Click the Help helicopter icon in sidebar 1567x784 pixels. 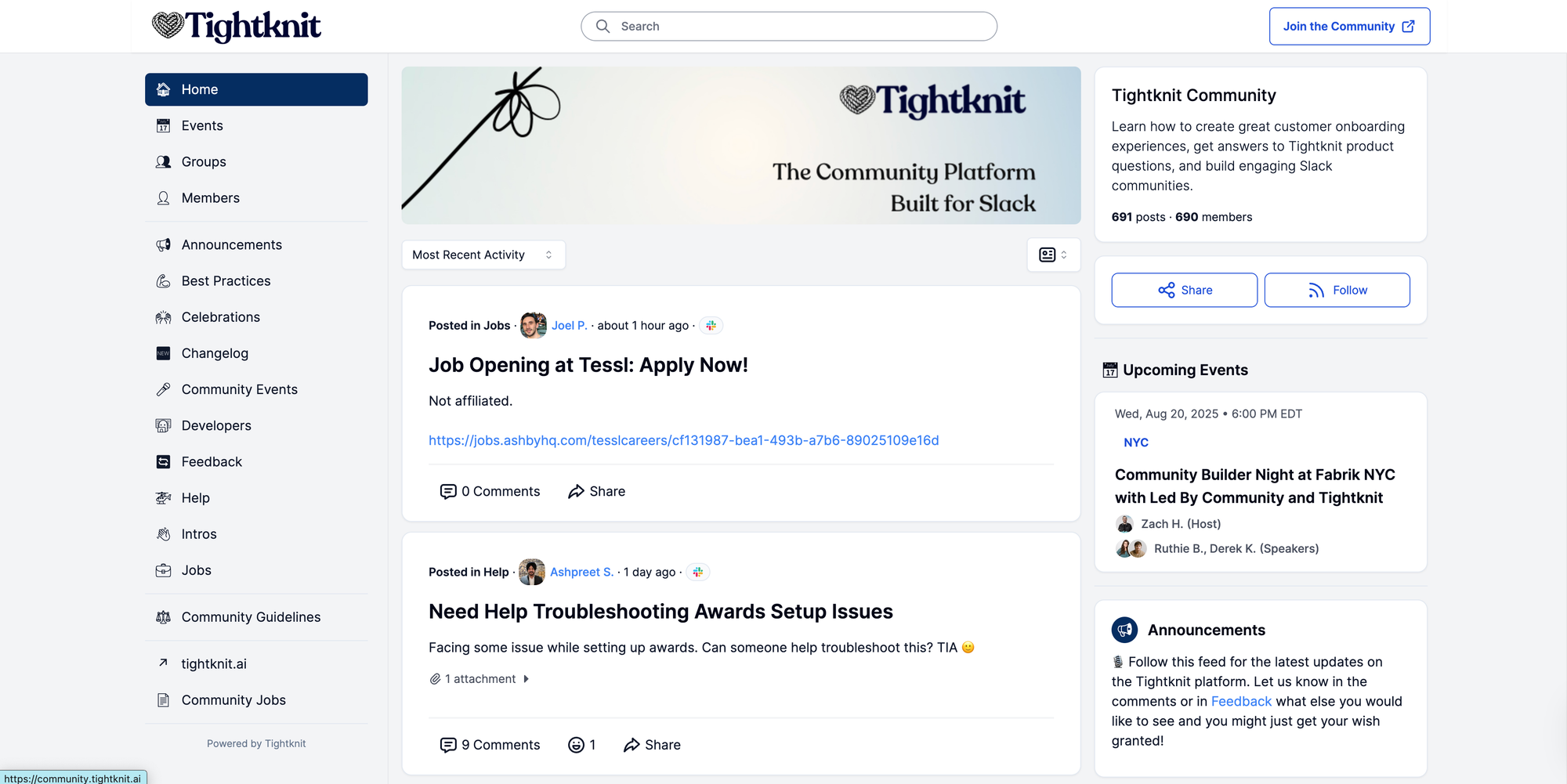click(x=163, y=498)
